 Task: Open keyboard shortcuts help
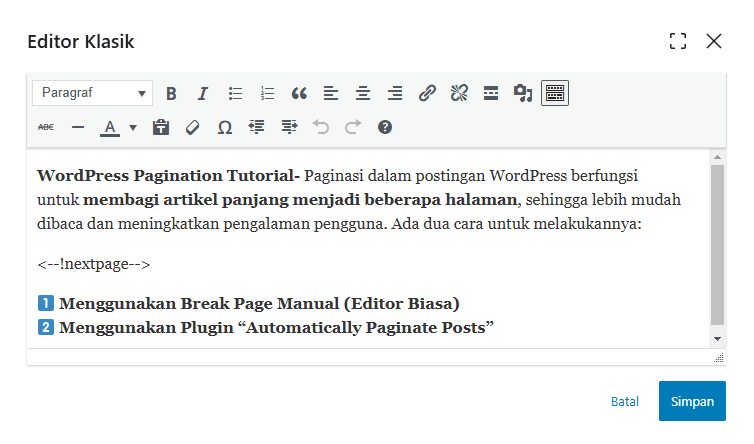coord(385,127)
